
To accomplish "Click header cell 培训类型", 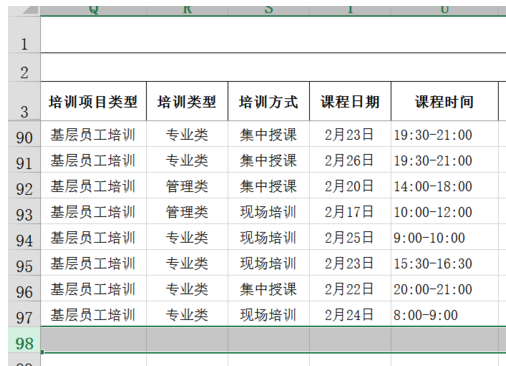I will pos(187,101).
